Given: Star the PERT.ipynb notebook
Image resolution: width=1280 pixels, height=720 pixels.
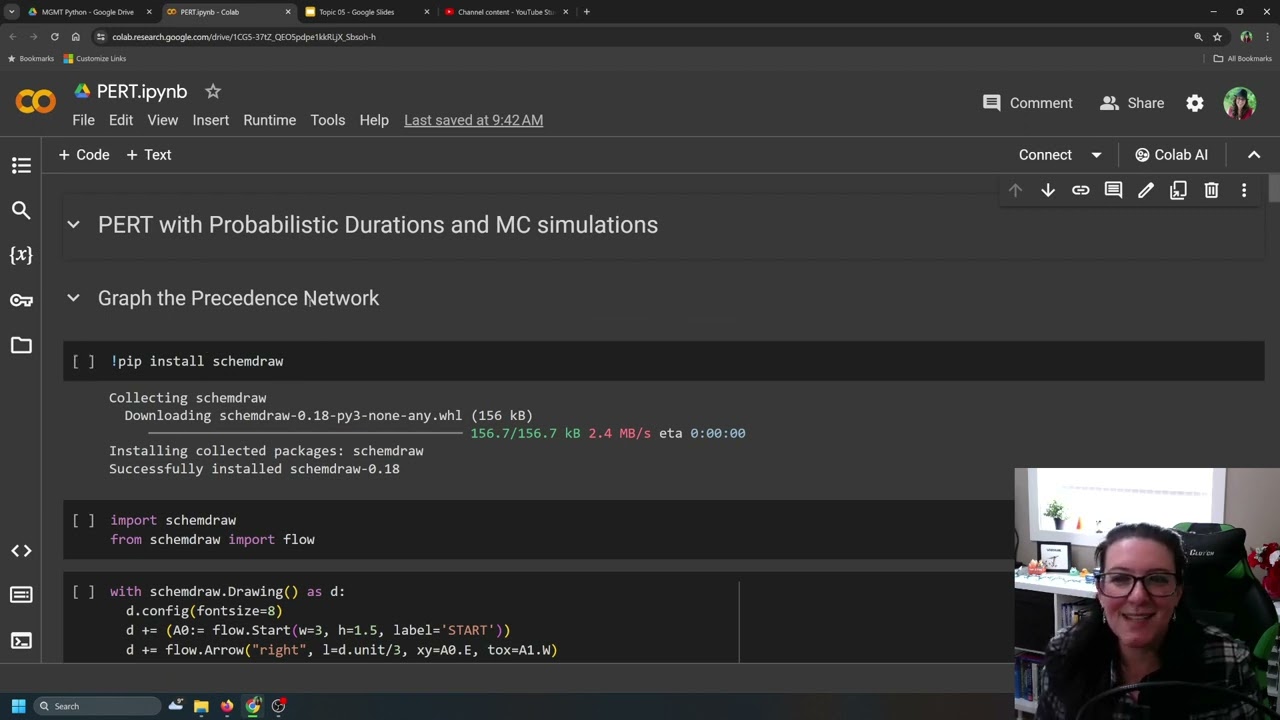Looking at the screenshot, I should click(x=213, y=92).
